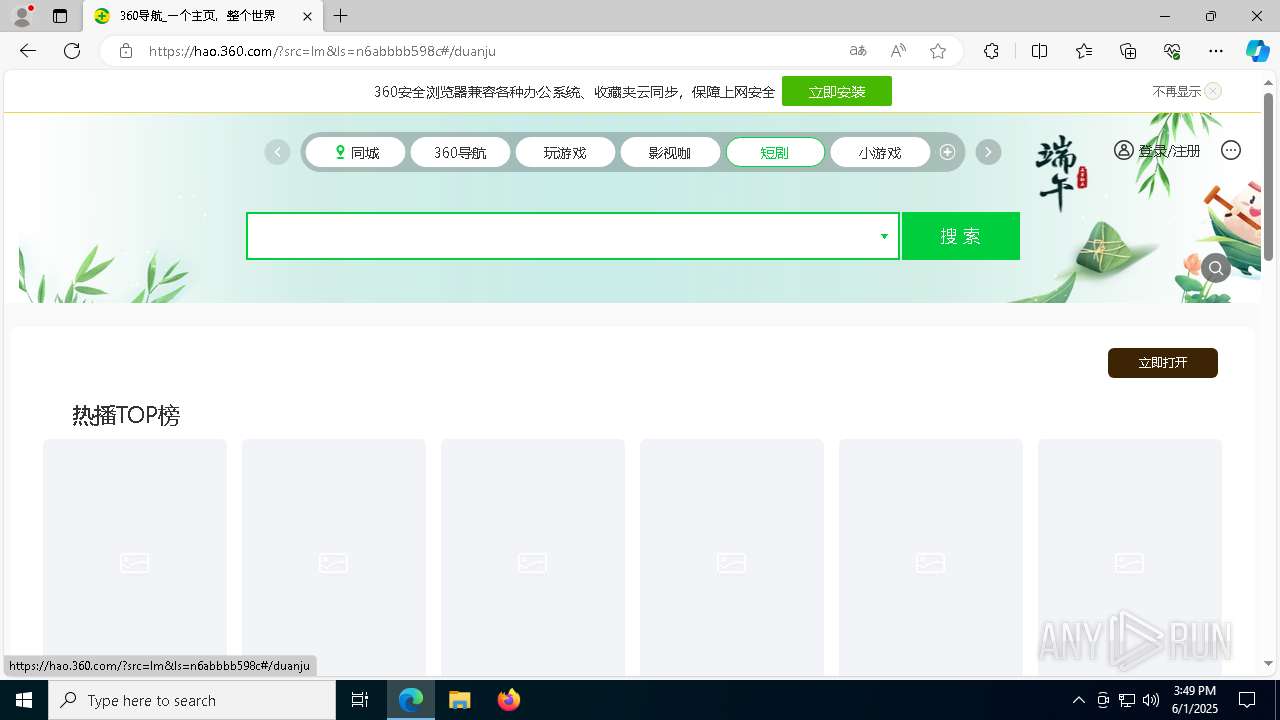Screen dimensions: 1280x720
Task: Show hidden tray icons chevron
Action: (x=1078, y=700)
